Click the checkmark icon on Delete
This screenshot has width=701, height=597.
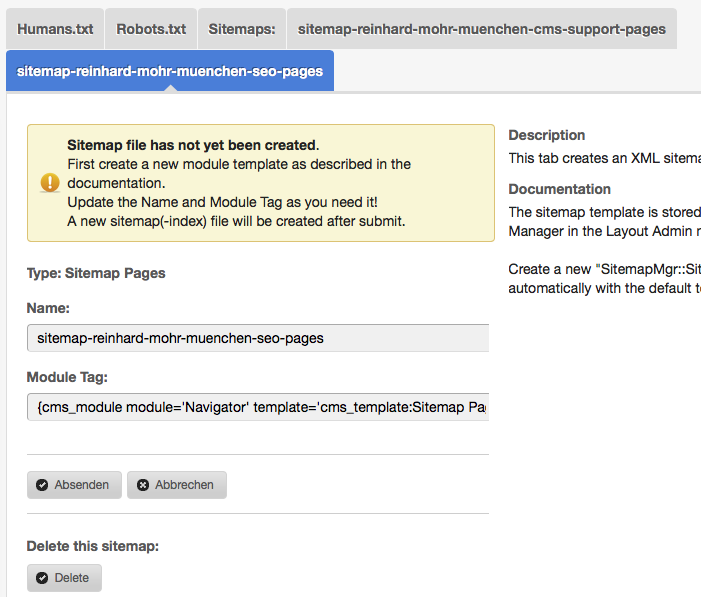(x=42, y=578)
